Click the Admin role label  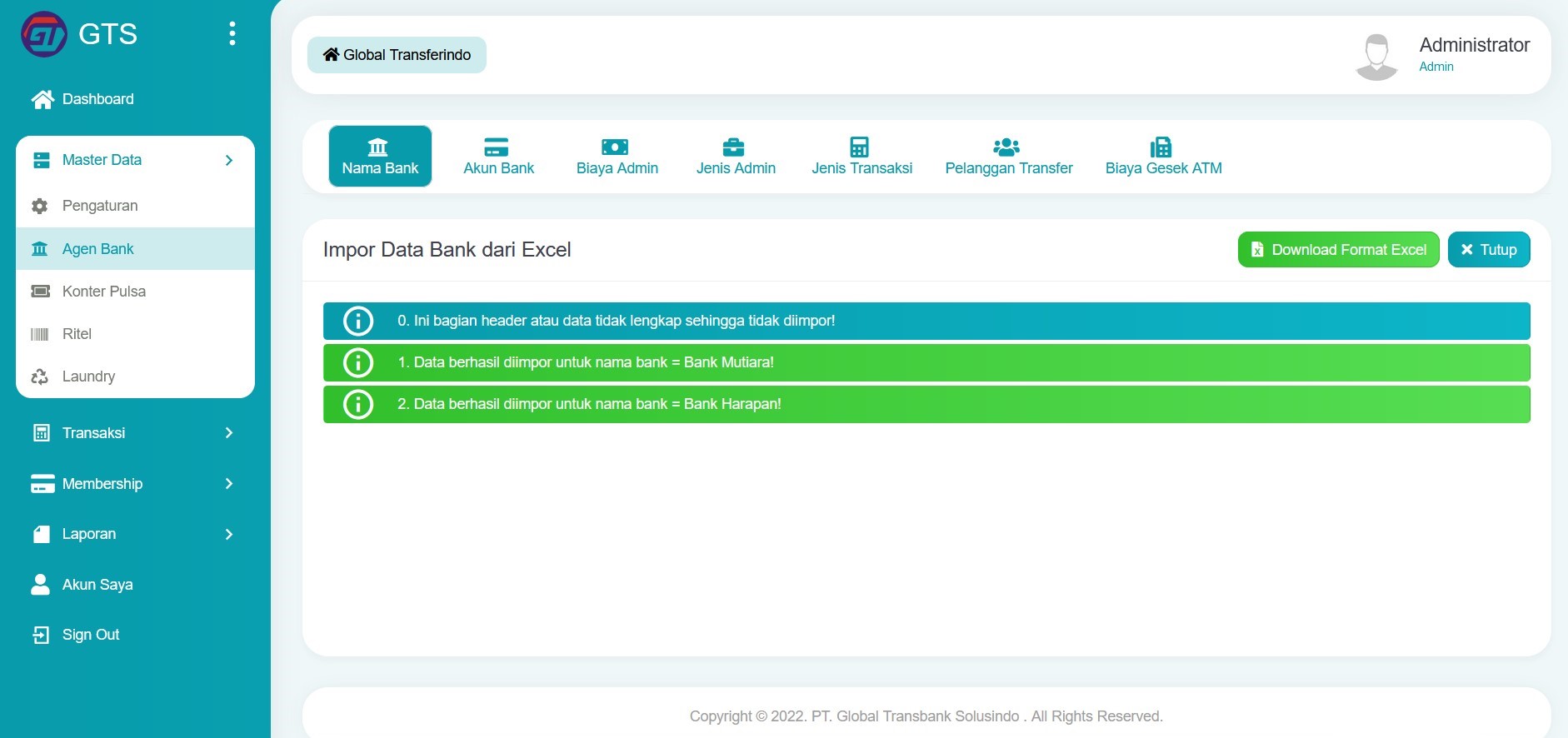click(1436, 67)
